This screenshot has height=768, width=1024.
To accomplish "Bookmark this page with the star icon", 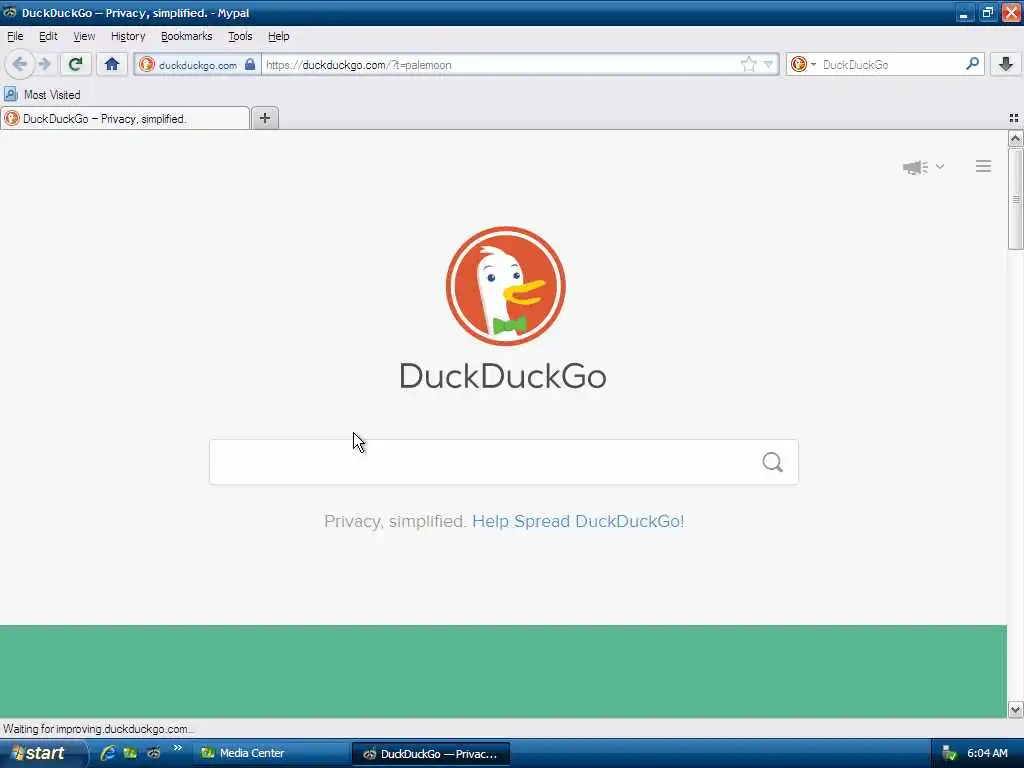I will point(748,64).
